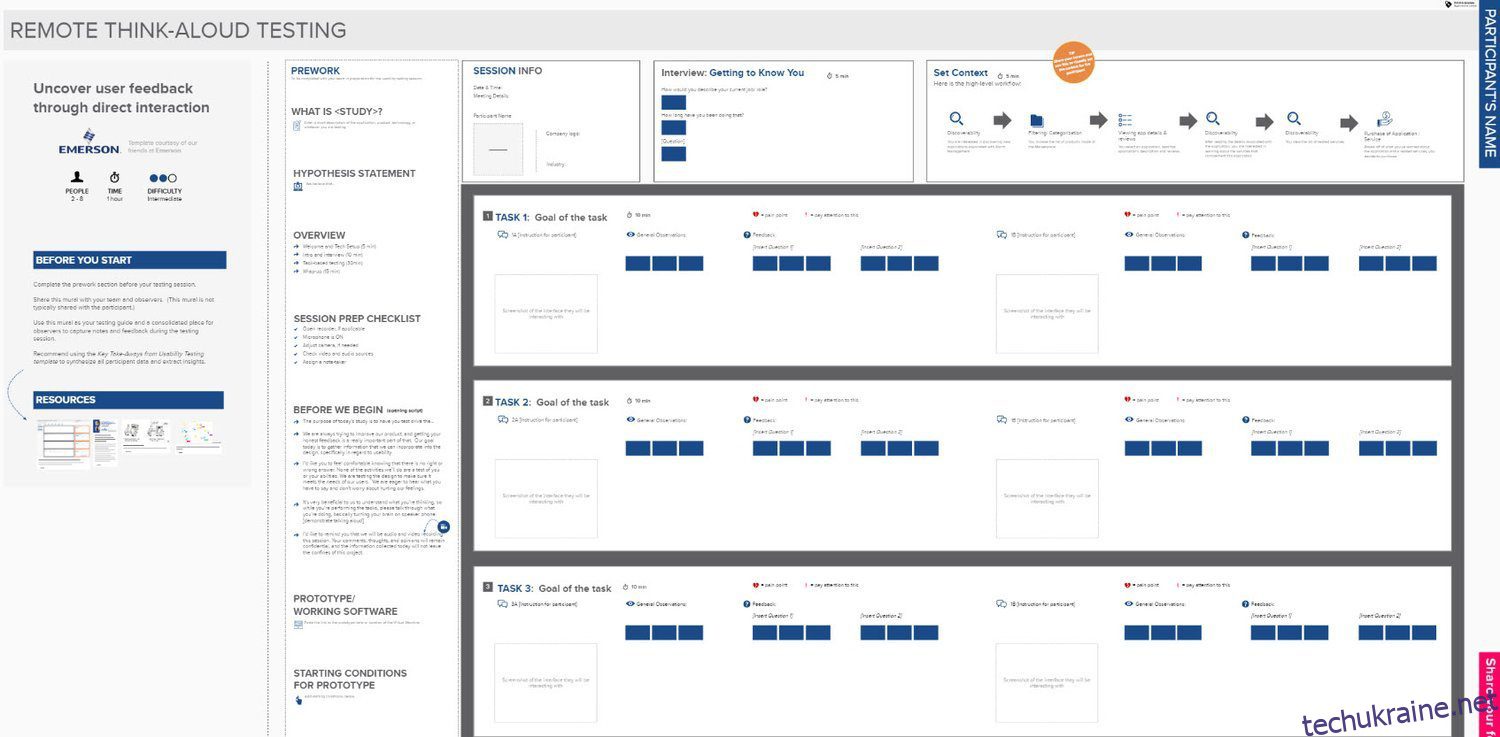Select the Session Info heading
1500x737 pixels.
(x=507, y=71)
